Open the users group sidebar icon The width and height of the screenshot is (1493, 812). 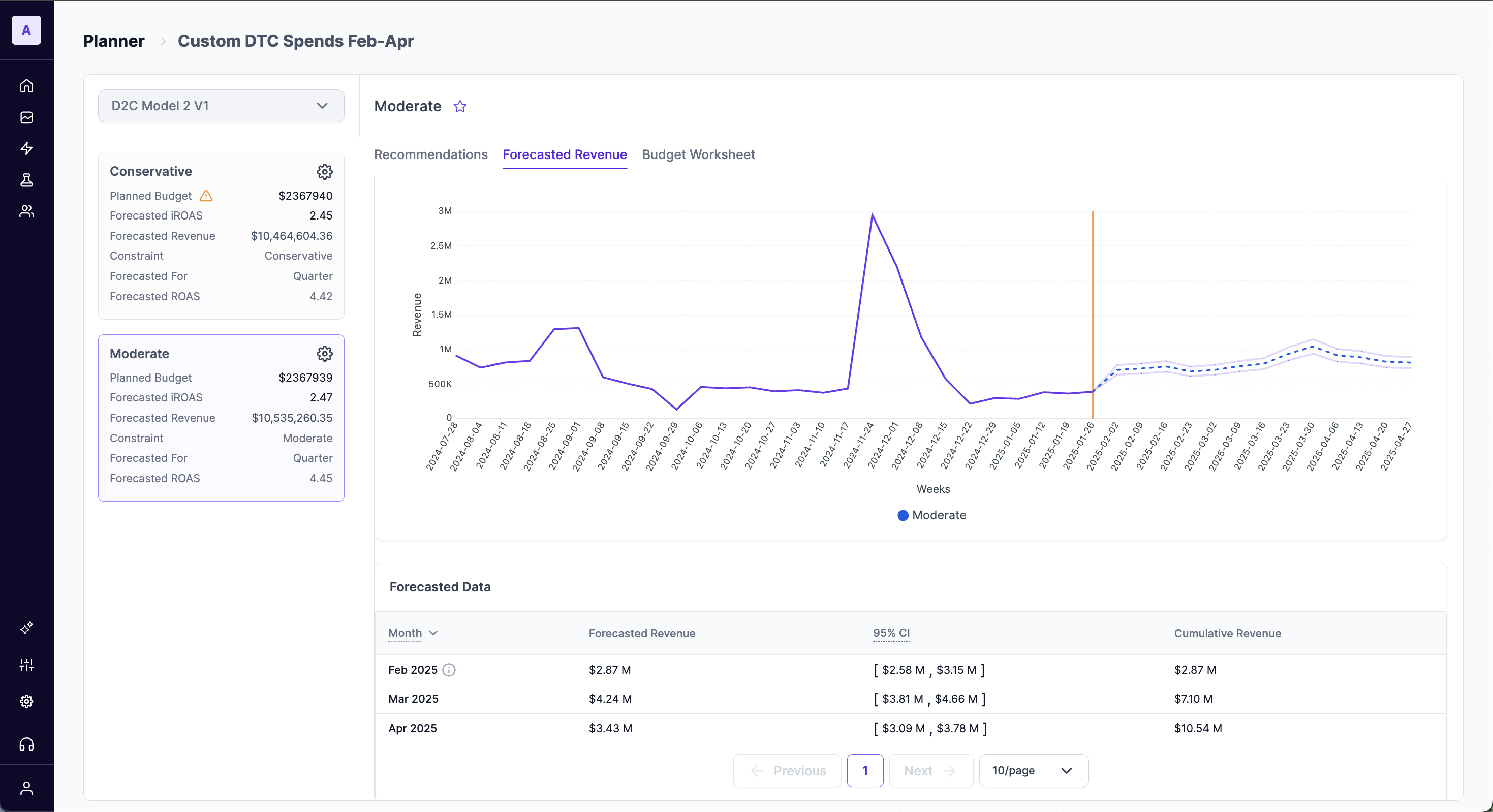pos(26,211)
